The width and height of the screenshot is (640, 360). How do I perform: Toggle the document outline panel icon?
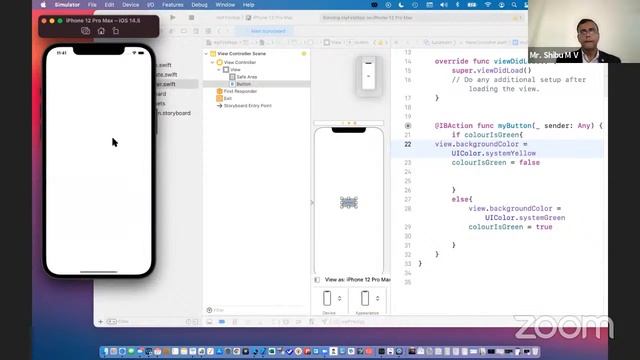pos(317,280)
